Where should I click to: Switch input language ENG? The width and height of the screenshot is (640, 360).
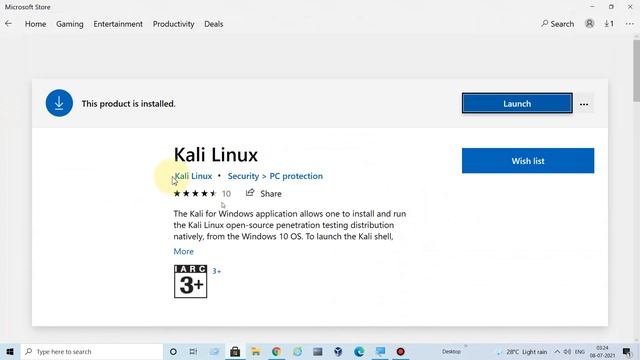pos(580,351)
